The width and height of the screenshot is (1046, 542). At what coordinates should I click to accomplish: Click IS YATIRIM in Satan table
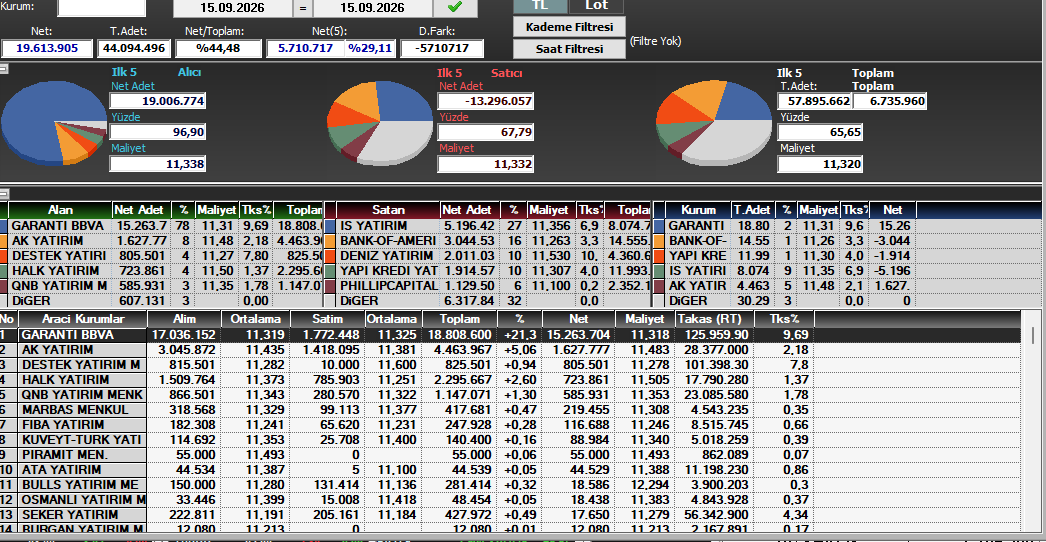click(374, 226)
